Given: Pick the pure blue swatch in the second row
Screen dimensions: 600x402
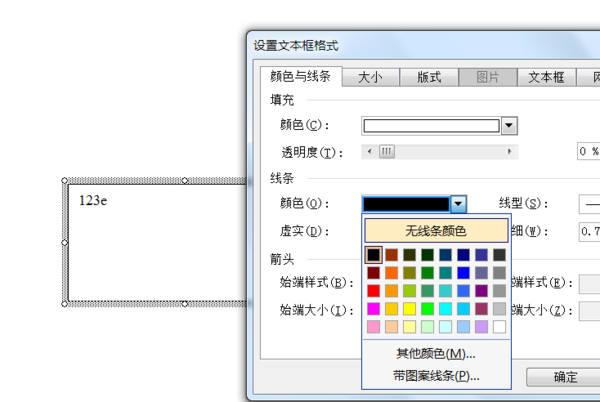Looking at the screenshot, I should 463,273.
